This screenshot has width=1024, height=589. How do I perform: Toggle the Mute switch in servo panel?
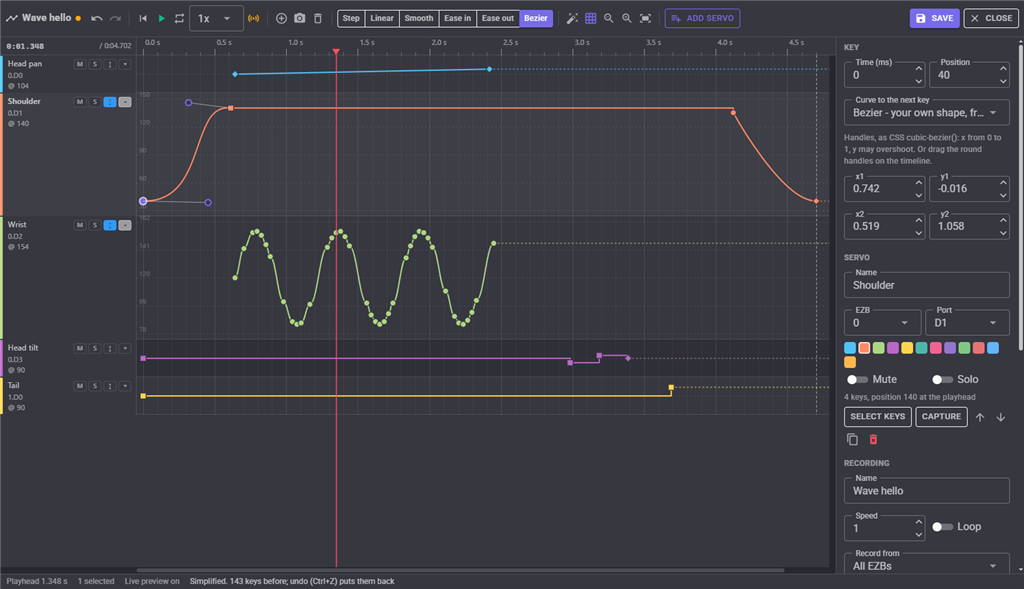pyautogui.click(x=857, y=379)
